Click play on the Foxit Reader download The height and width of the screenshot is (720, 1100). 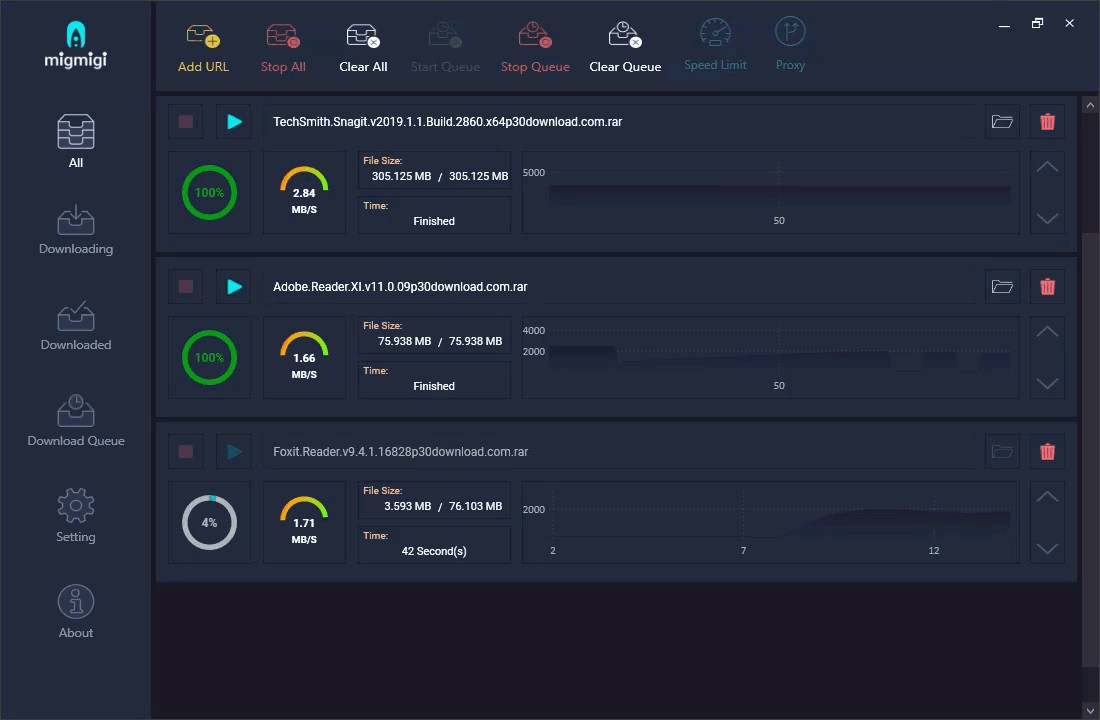(234, 451)
